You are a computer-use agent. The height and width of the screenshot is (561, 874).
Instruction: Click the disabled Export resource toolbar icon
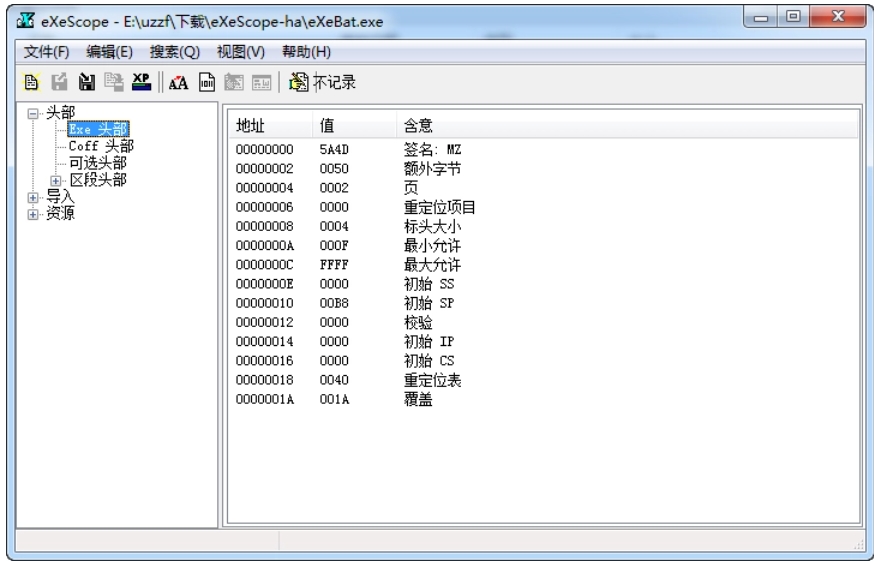(x=59, y=83)
